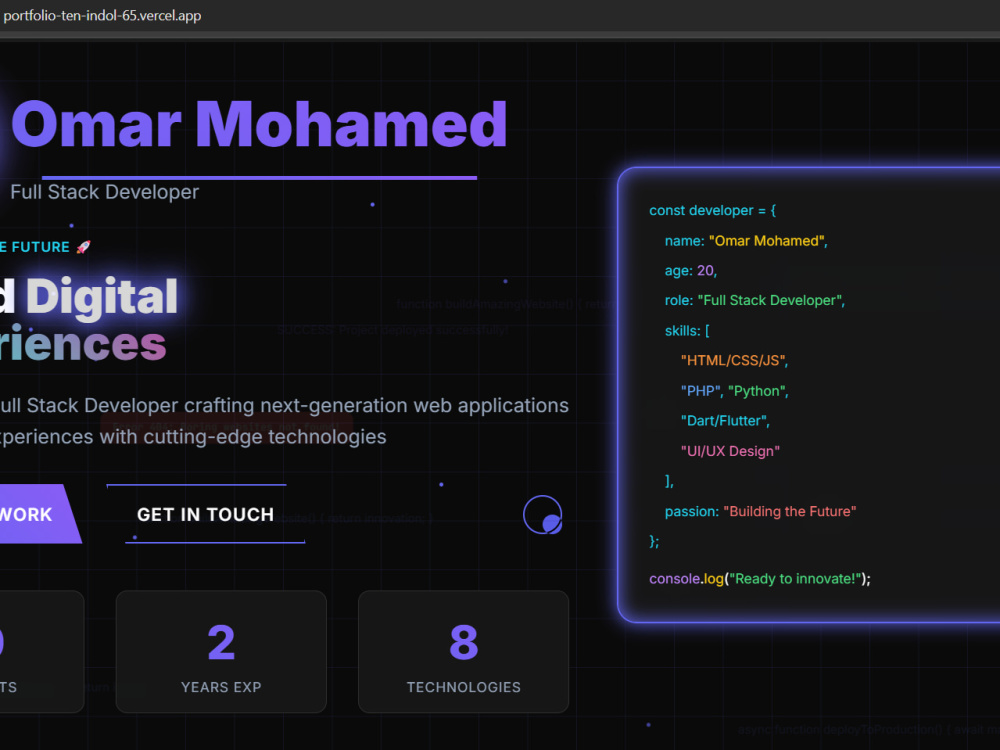Viewport: 1000px width, 750px height.
Task: Click the "Python" skill string
Action: [758, 391]
